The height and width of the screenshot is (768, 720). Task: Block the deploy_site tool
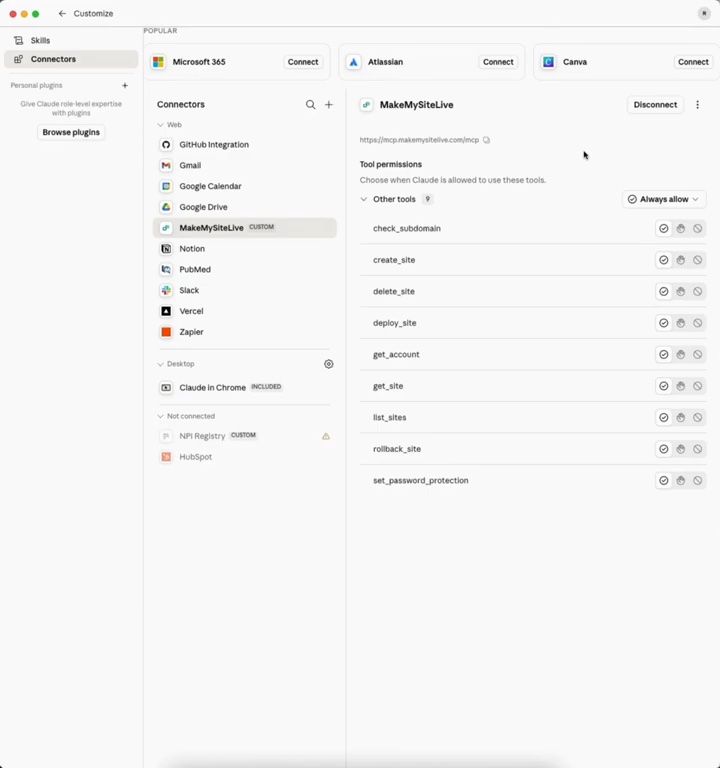click(697, 323)
